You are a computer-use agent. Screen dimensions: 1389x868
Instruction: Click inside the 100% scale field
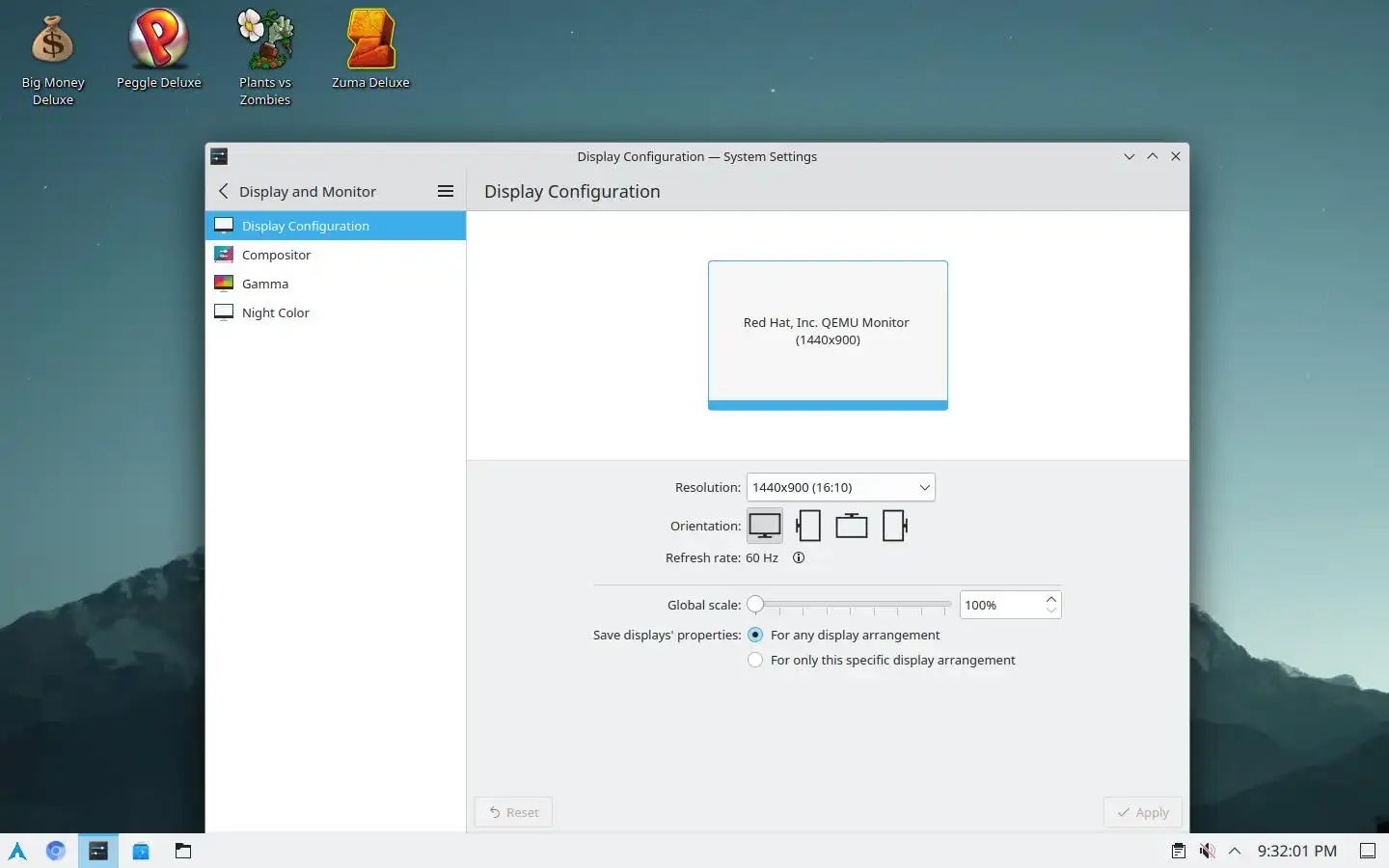coord(1001,605)
